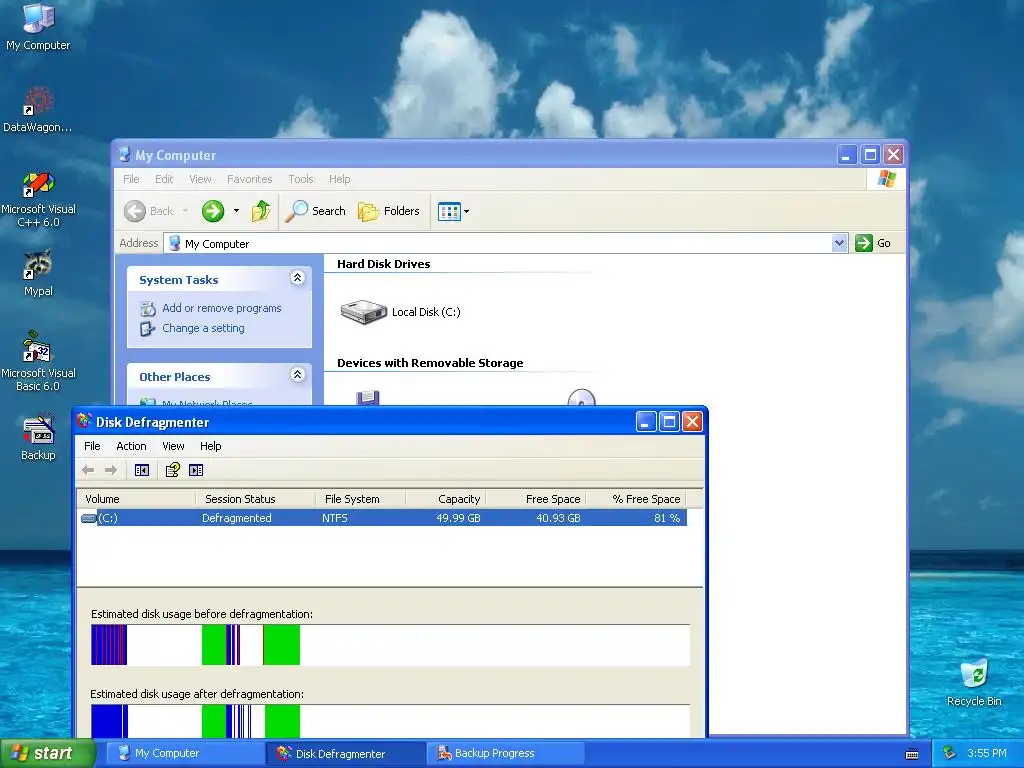
Task: Click Add or remove programs link
Action: coord(221,308)
